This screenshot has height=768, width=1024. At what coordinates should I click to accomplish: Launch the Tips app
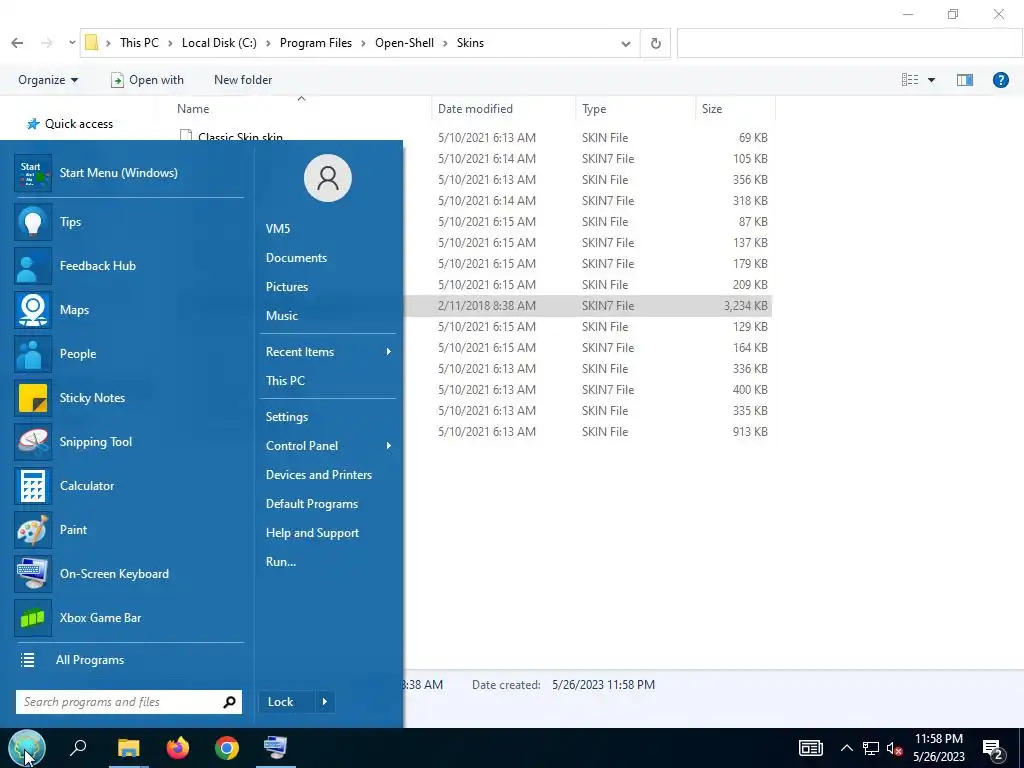click(129, 222)
